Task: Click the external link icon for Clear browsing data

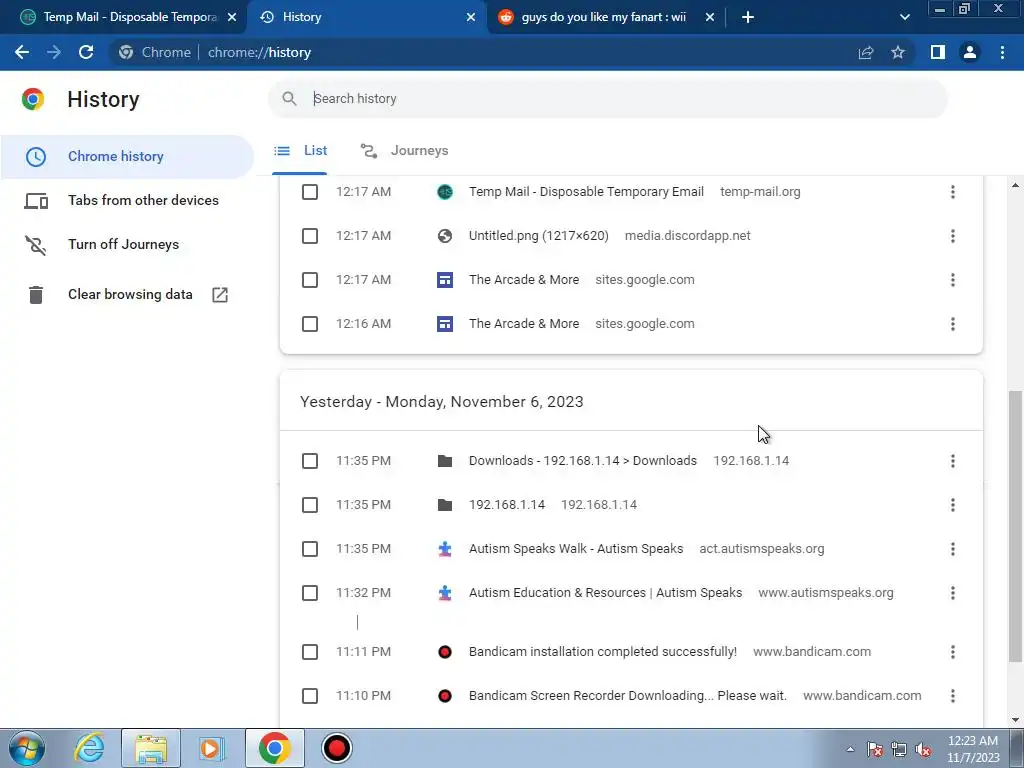Action: tap(220, 295)
